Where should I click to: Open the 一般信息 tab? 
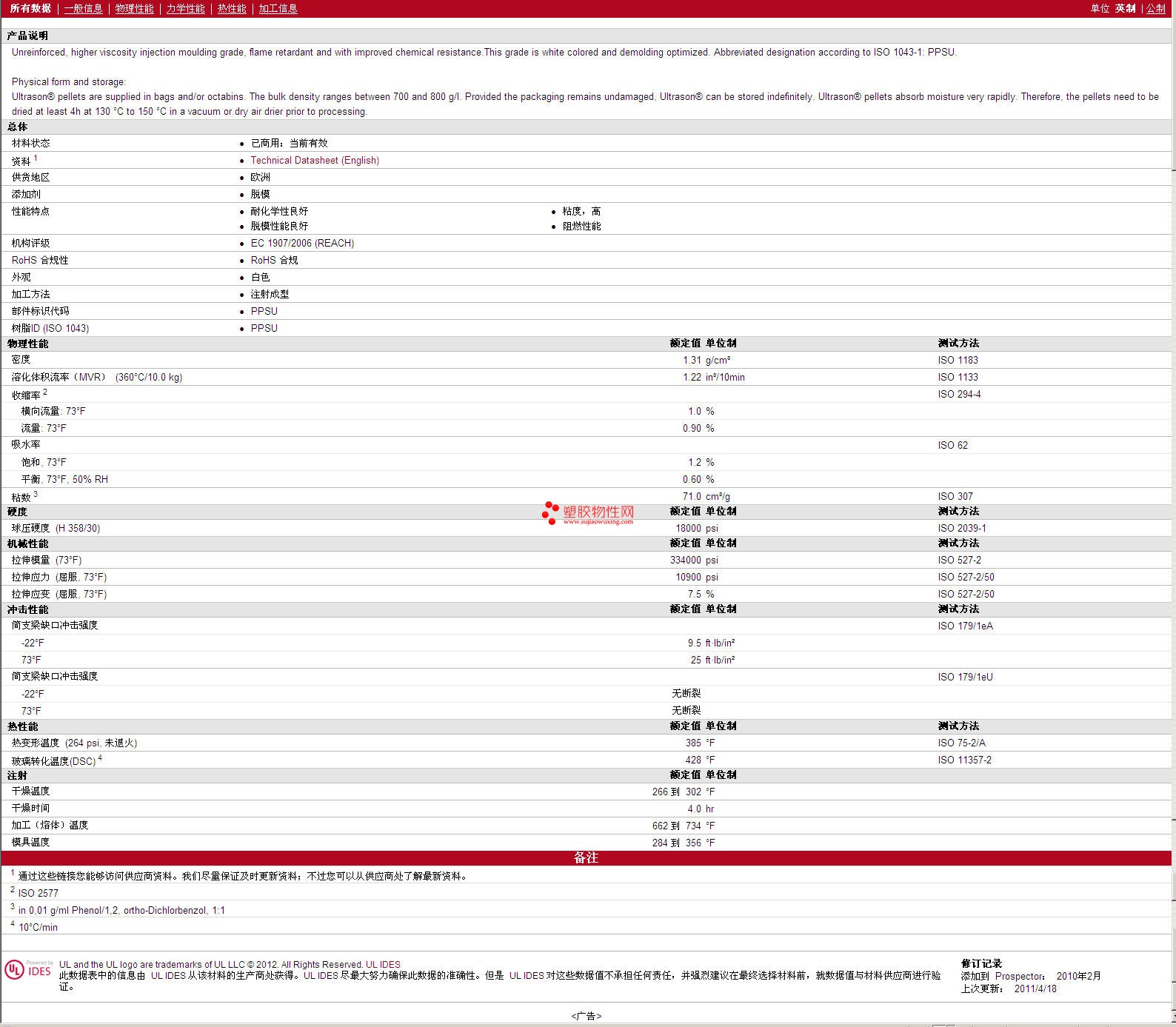point(83,8)
